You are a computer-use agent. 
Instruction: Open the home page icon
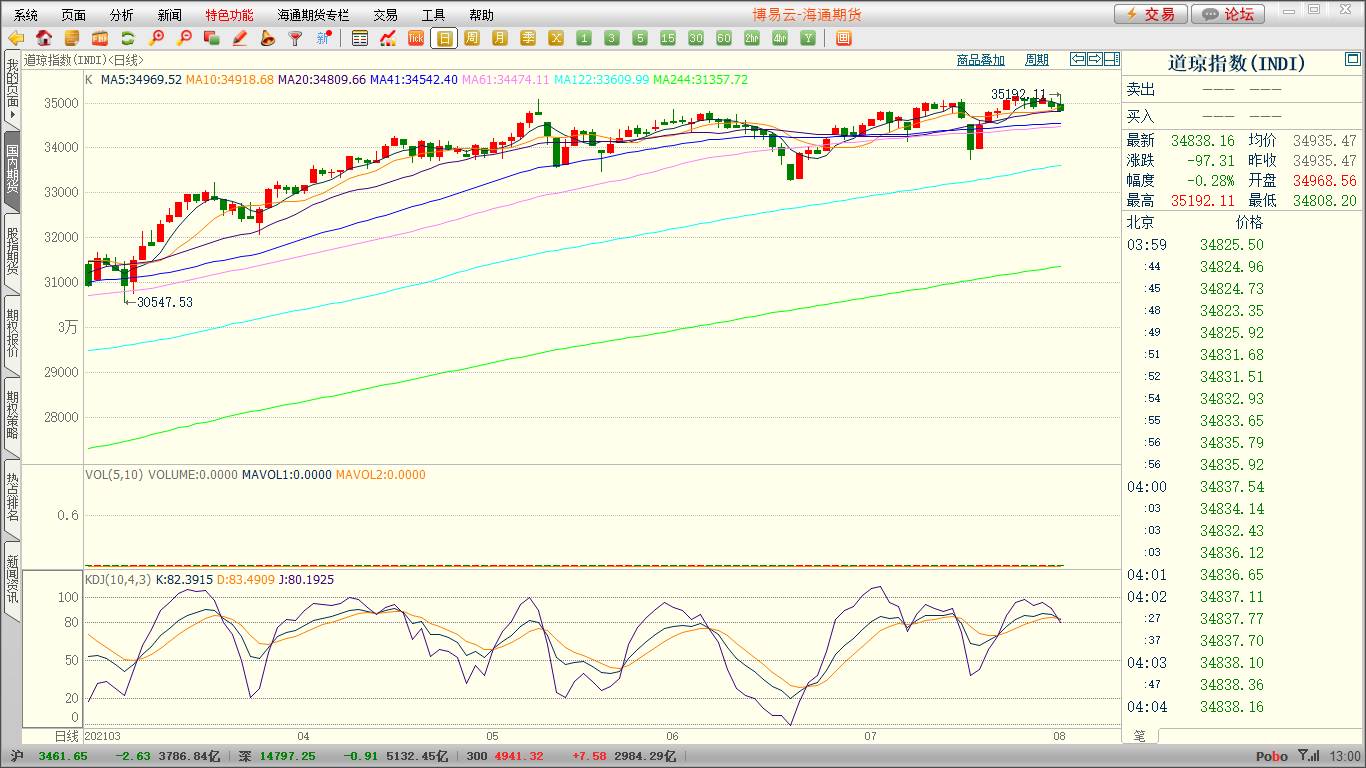(44, 38)
